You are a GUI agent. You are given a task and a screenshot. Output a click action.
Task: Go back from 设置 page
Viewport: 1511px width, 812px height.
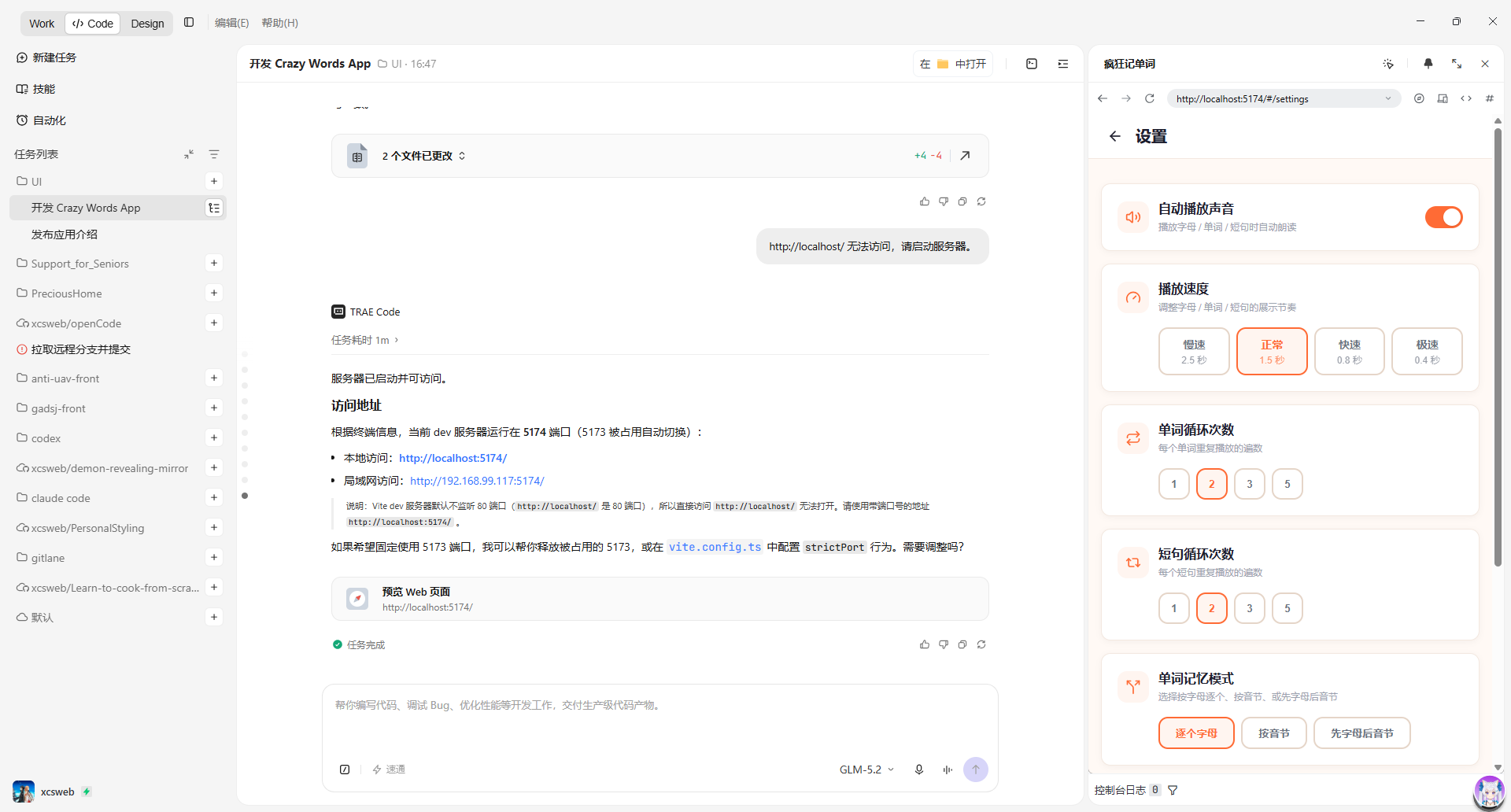point(1115,136)
